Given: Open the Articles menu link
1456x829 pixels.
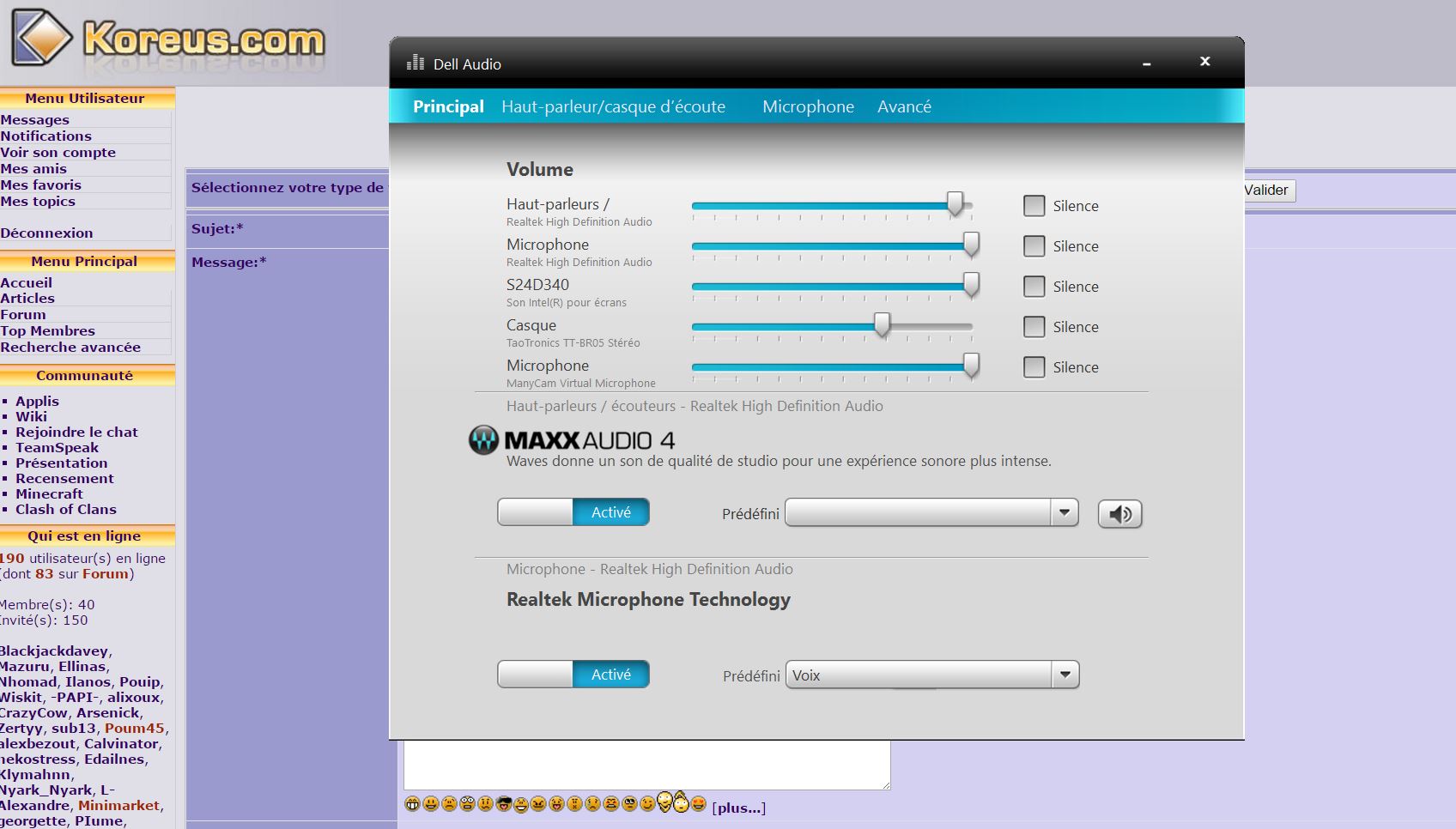Looking at the screenshot, I should (27, 299).
